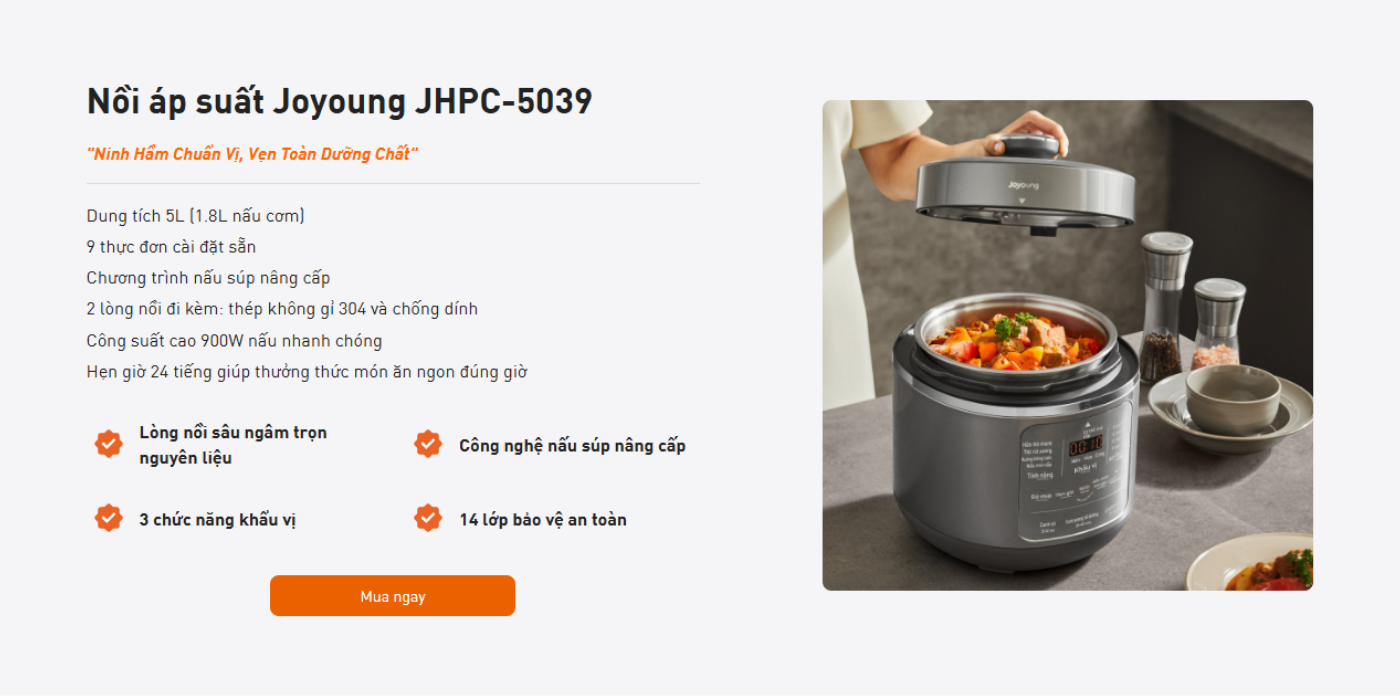Click the Hẹn giờ 24 tiếng line
The image size is (1400, 700).
pos(307,372)
